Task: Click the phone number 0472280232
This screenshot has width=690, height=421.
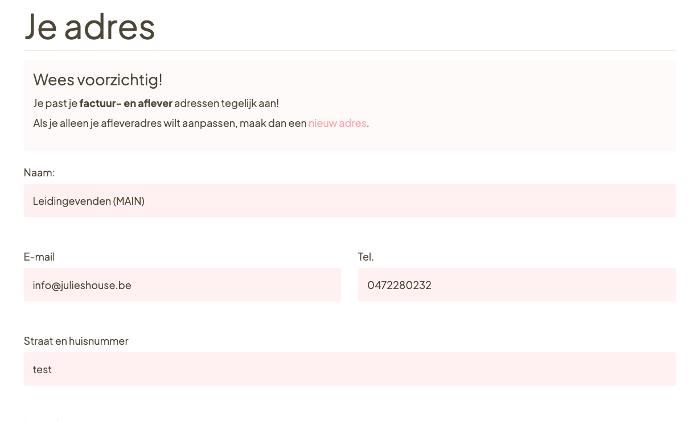Action: pyautogui.click(x=399, y=285)
